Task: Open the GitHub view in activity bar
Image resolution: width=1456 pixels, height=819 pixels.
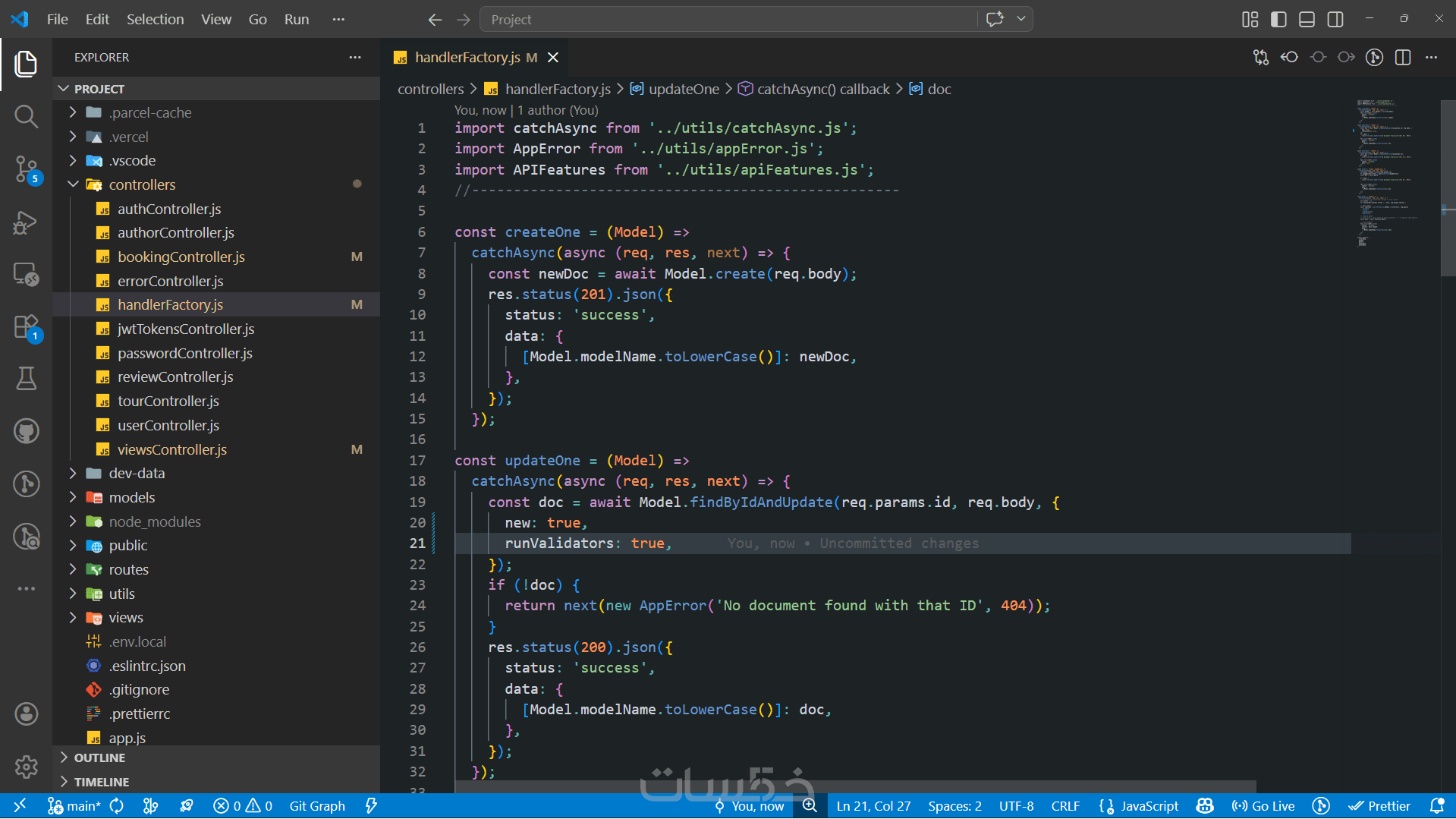Action: [26, 431]
